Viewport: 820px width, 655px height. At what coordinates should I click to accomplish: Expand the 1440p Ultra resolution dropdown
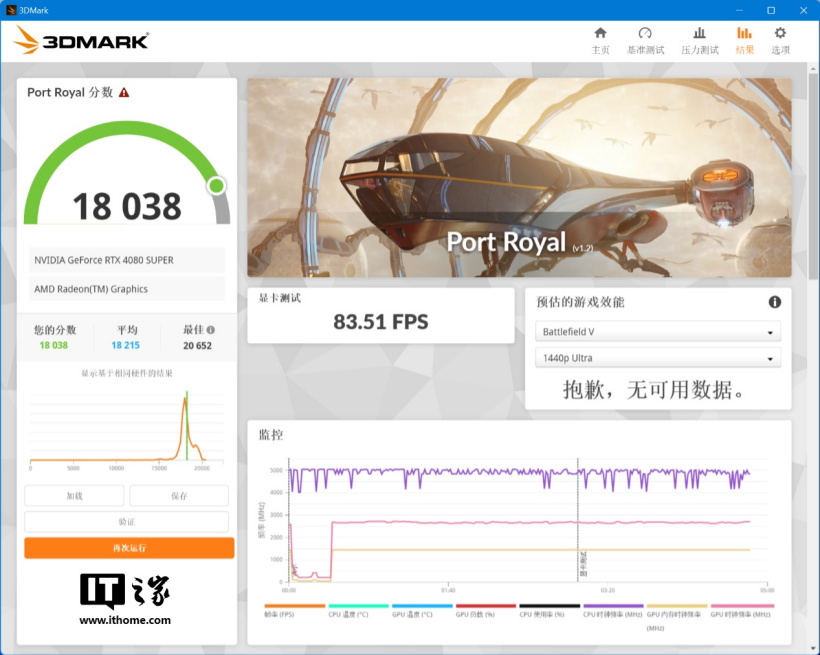tap(658, 359)
